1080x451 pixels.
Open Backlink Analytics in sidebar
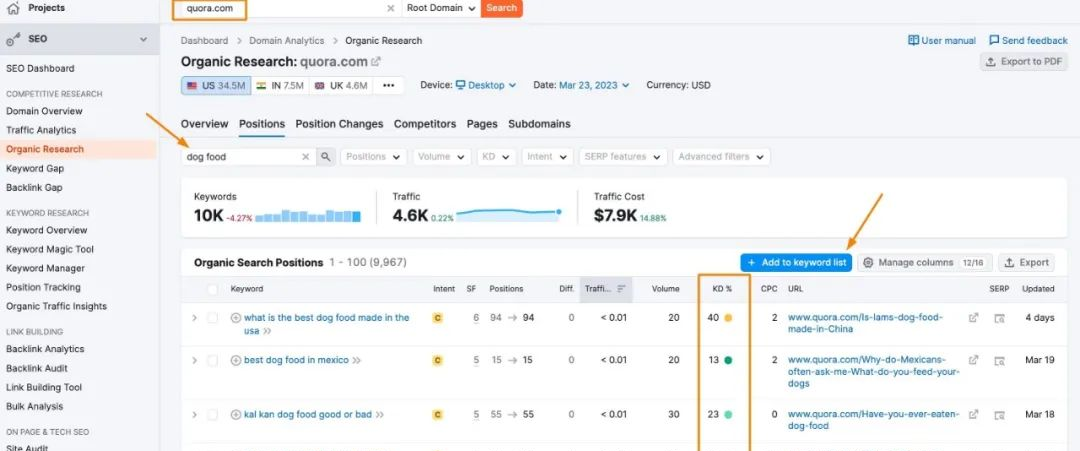45,349
